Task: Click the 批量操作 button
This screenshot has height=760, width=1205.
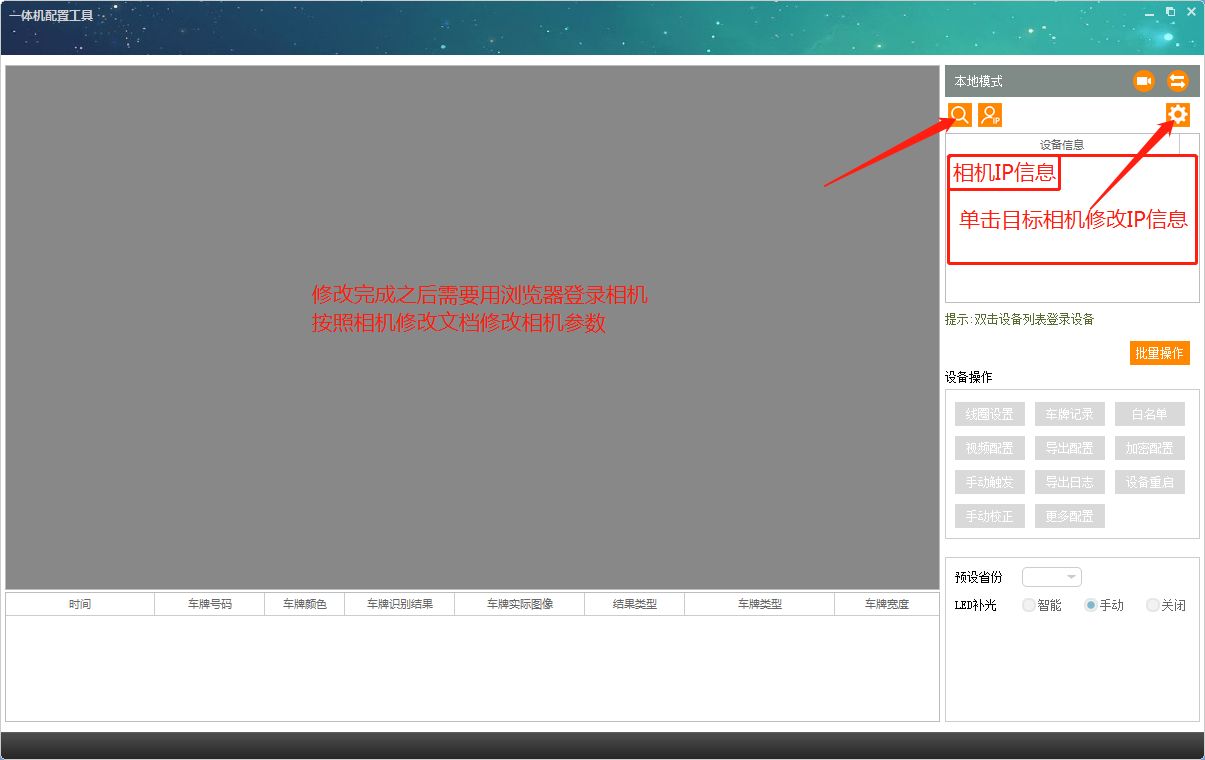Action: click(1160, 353)
